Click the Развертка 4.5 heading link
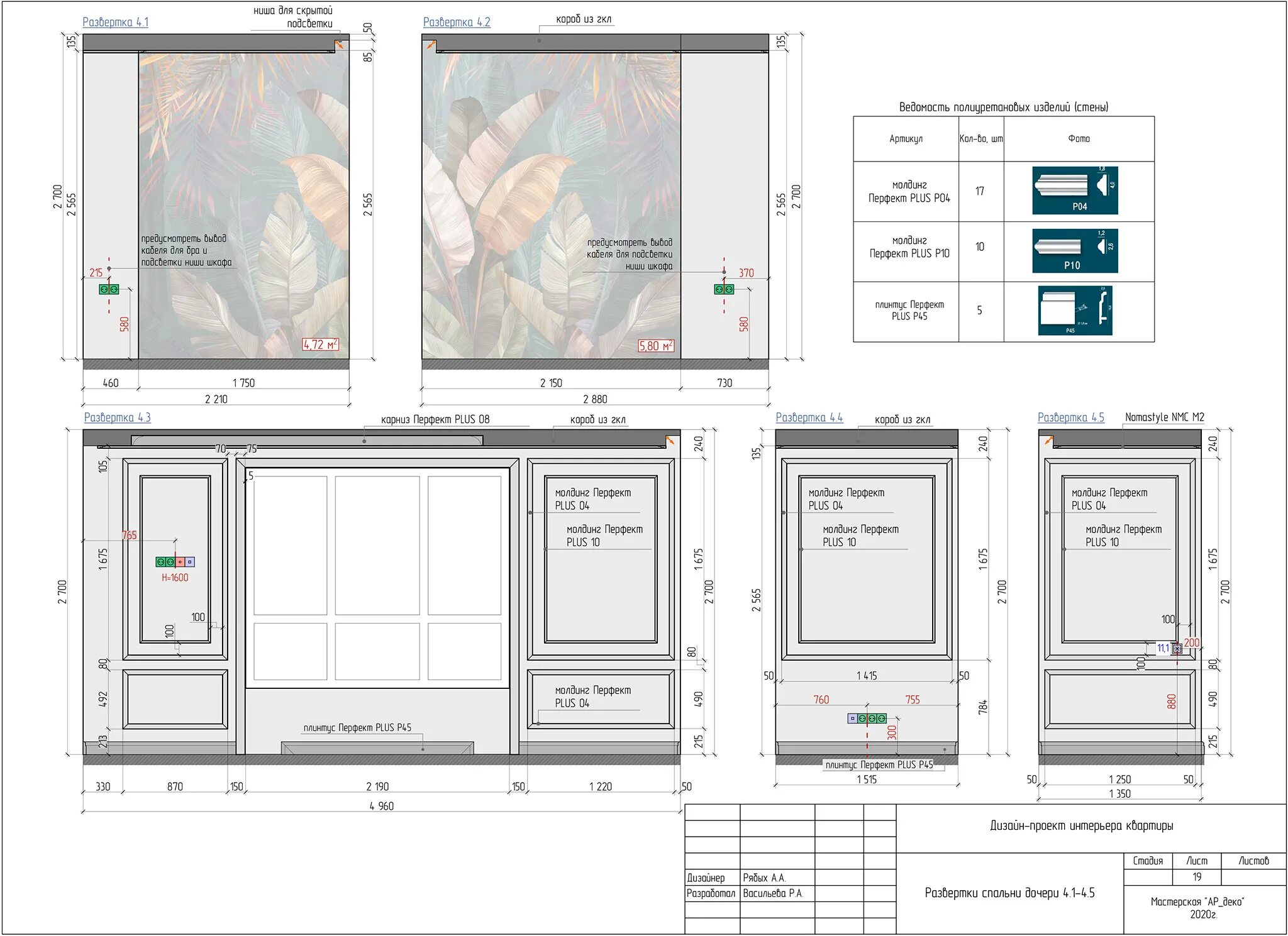The image size is (1288, 936). point(1070,417)
